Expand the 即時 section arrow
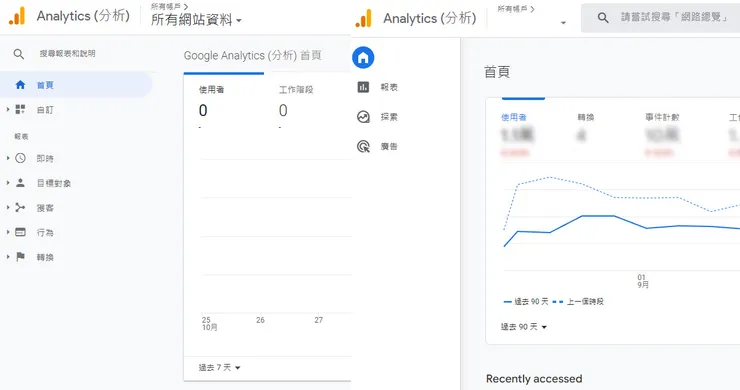This screenshot has height=390, width=740. (x=8, y=158)
